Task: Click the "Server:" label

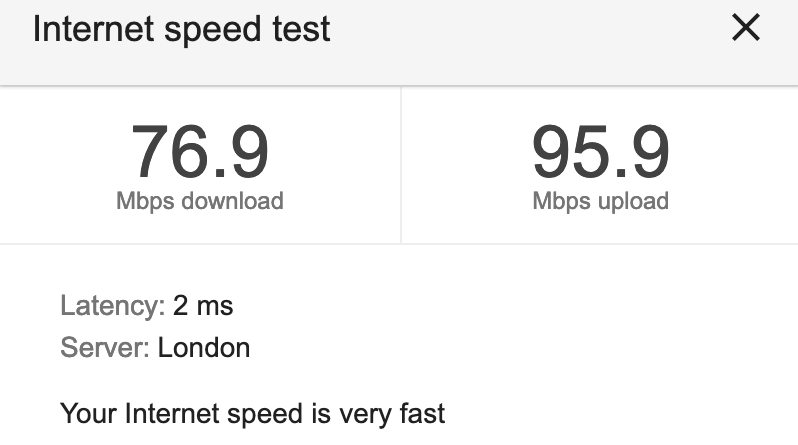Action: click(105, 348)
